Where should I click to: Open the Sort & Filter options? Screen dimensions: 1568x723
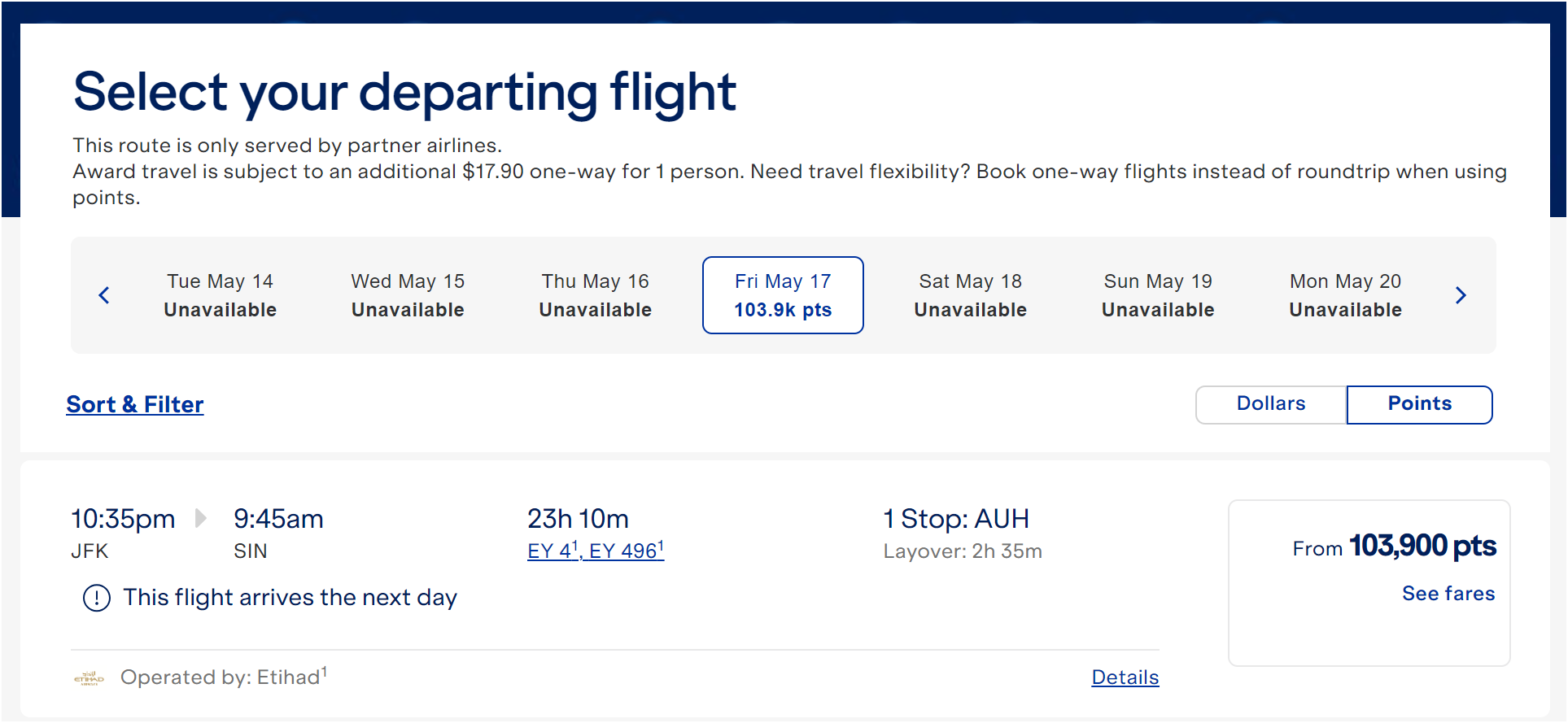(x=134, y=404)
